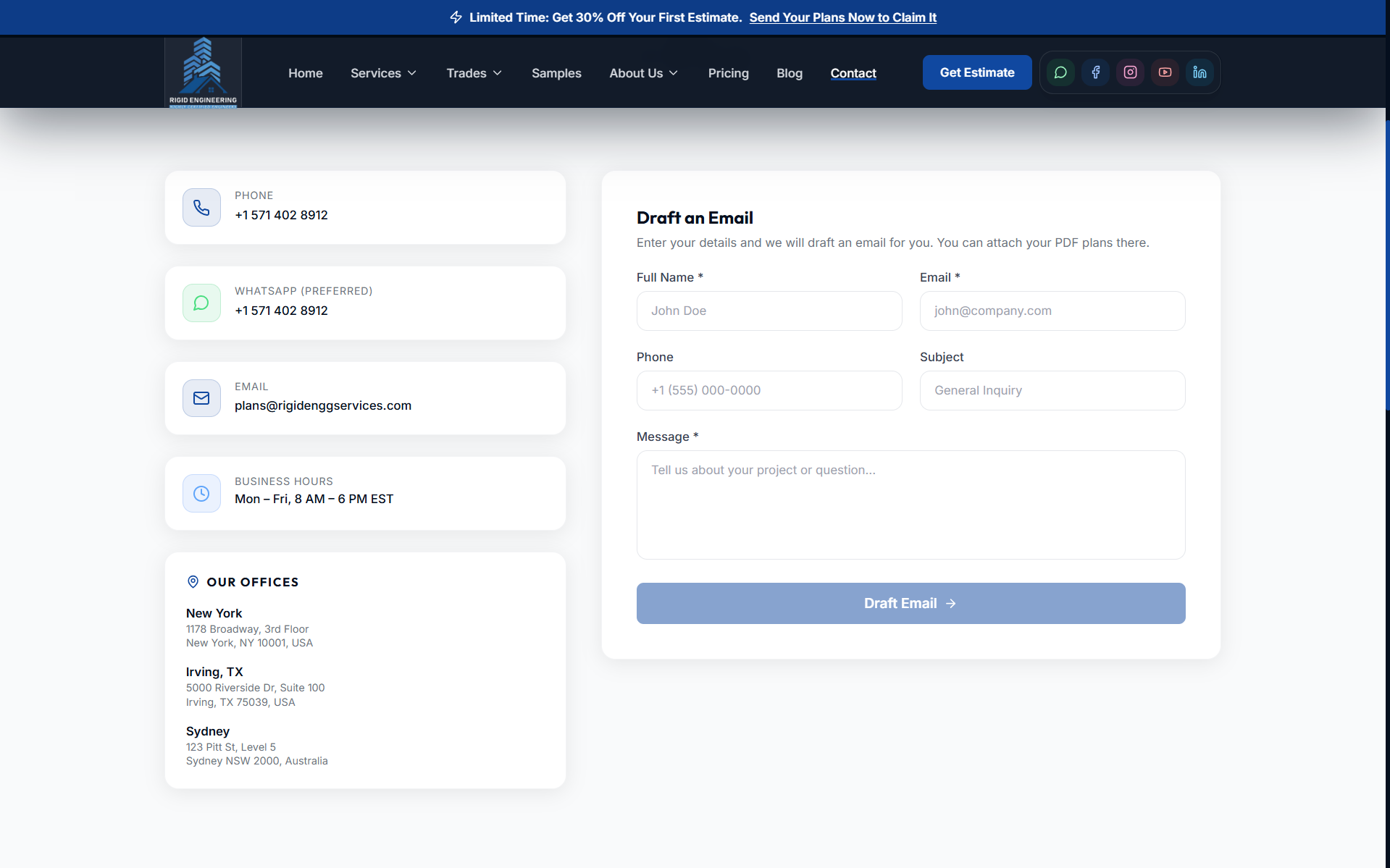Click the WhatsApp preferred number
The height and width of the screenshot is (868, 1390).
tap(281, 311)
